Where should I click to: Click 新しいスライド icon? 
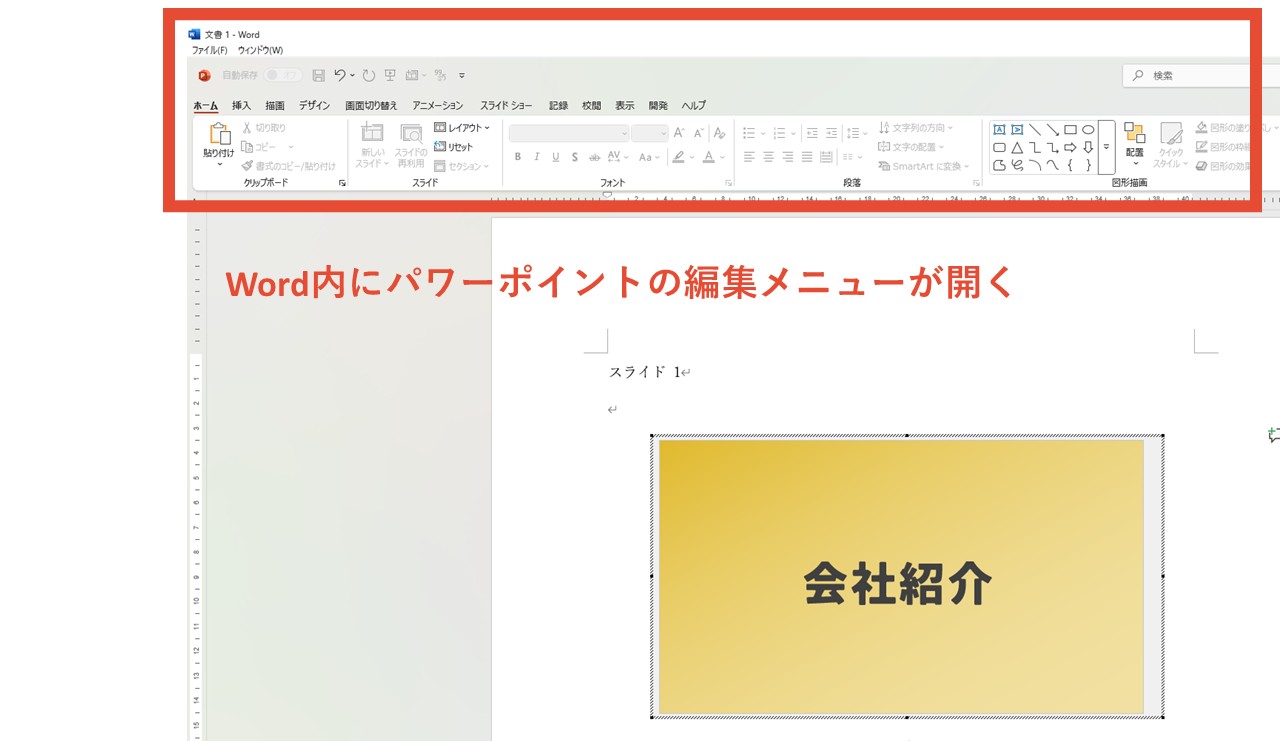pos(372,133)
